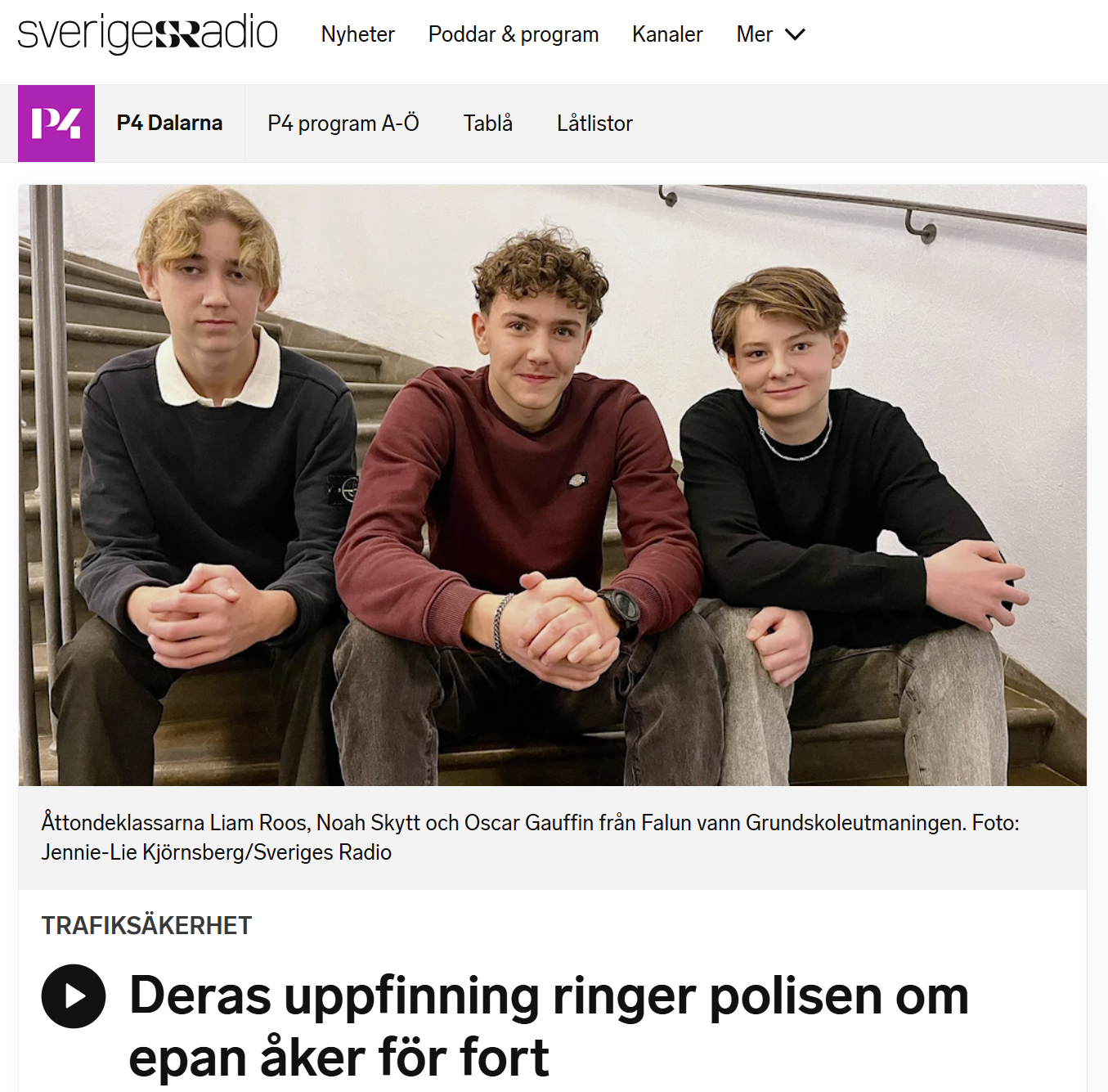1108x1092 pixels.
Task: Click the TRAFIKSÄKERHET category label
Action: [146, 925]
